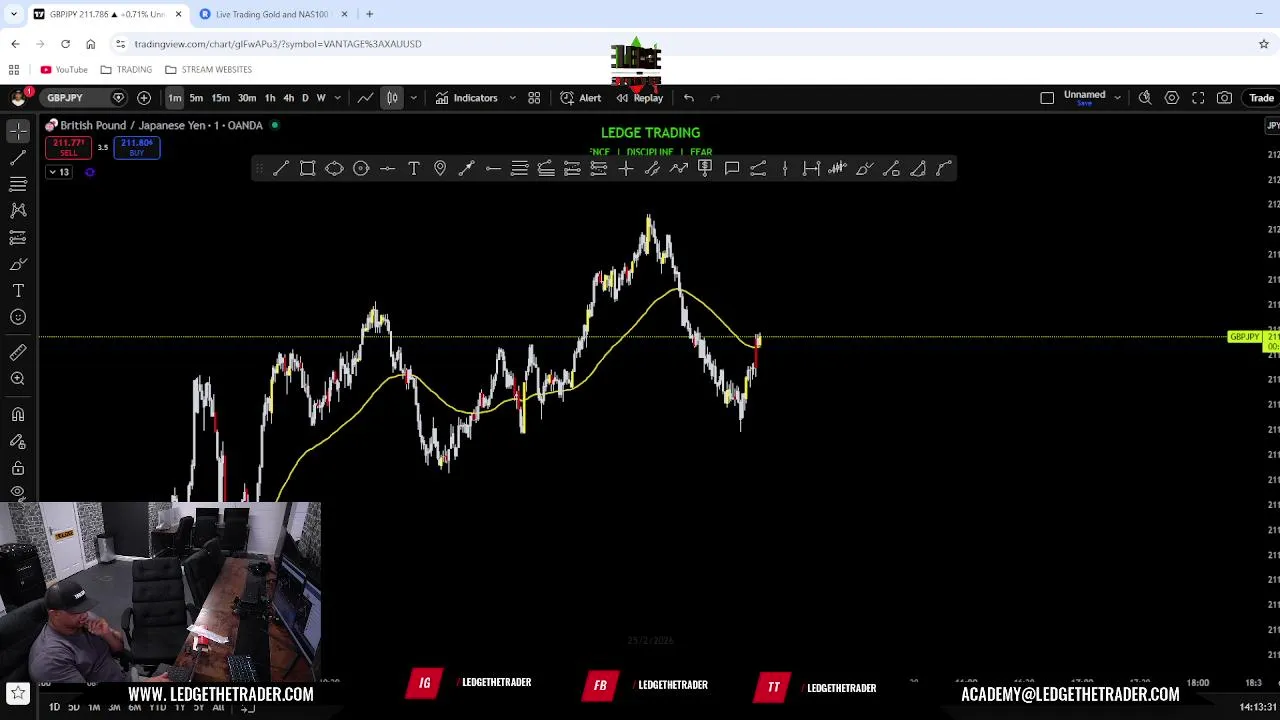The width and height of the screenshot is (1280, 720).
Task: Switch to the 30m timeframe
Action: [x=247, y=98]
